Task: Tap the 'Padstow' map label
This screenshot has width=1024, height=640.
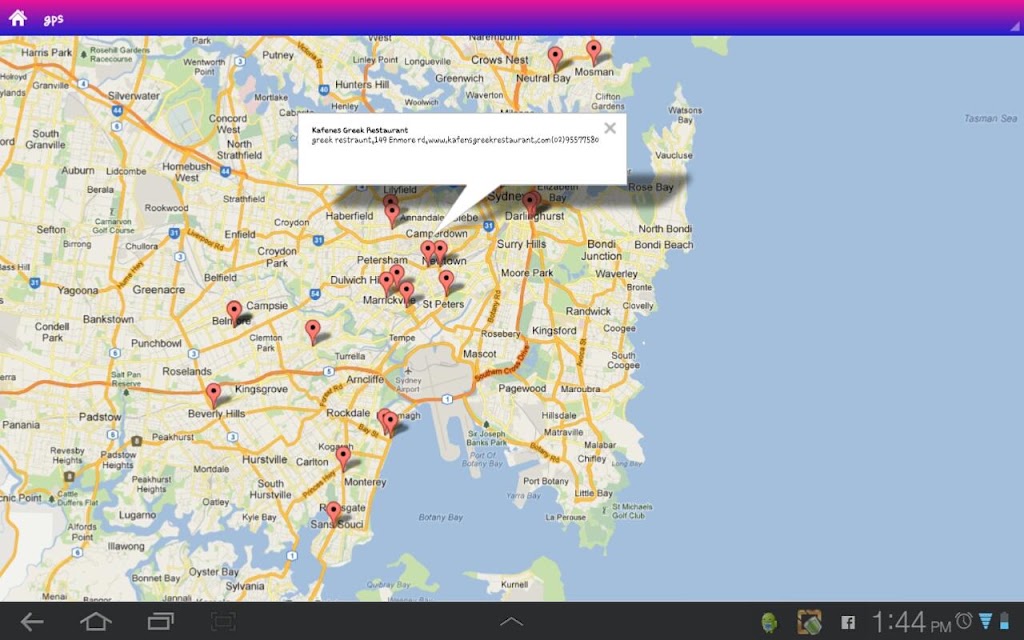Action: point(100,417)
